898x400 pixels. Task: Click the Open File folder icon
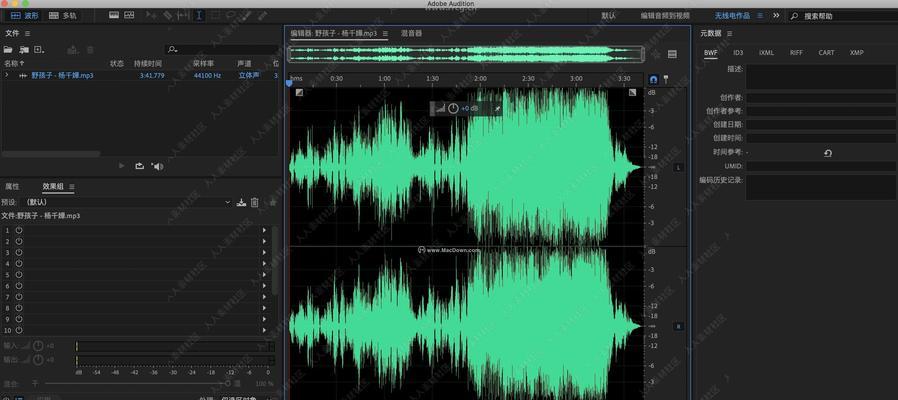pos(9,49)
